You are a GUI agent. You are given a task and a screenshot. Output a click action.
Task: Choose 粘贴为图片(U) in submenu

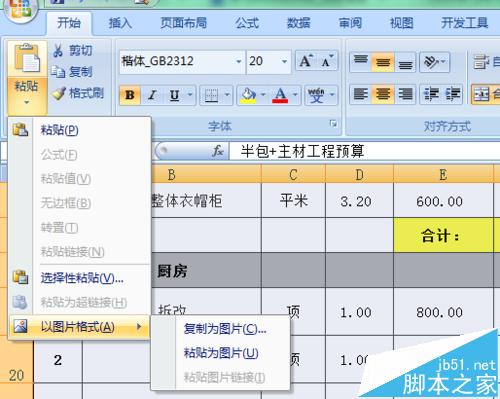click(x=221, y=353)
